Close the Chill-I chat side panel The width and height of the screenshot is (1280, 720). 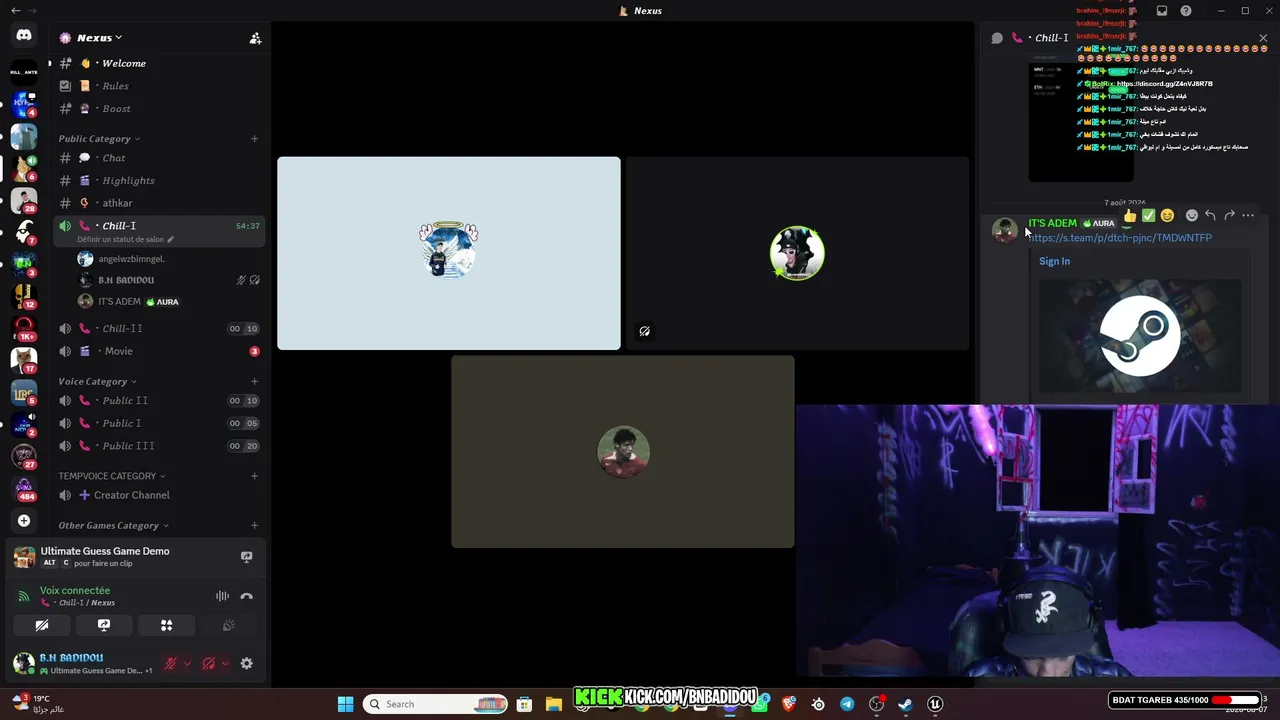[x=1263, y=38]
